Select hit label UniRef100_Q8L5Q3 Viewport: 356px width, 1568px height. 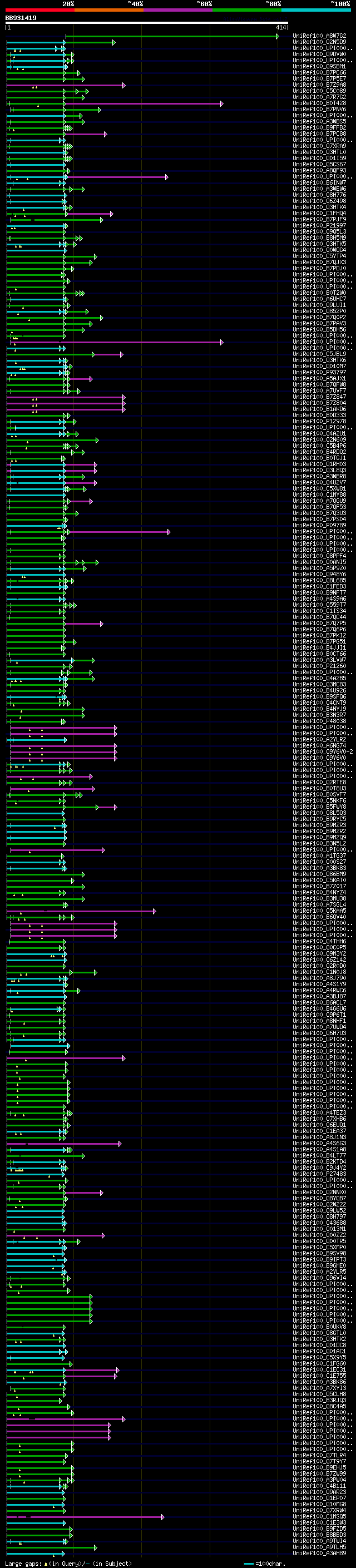[319, 813]
